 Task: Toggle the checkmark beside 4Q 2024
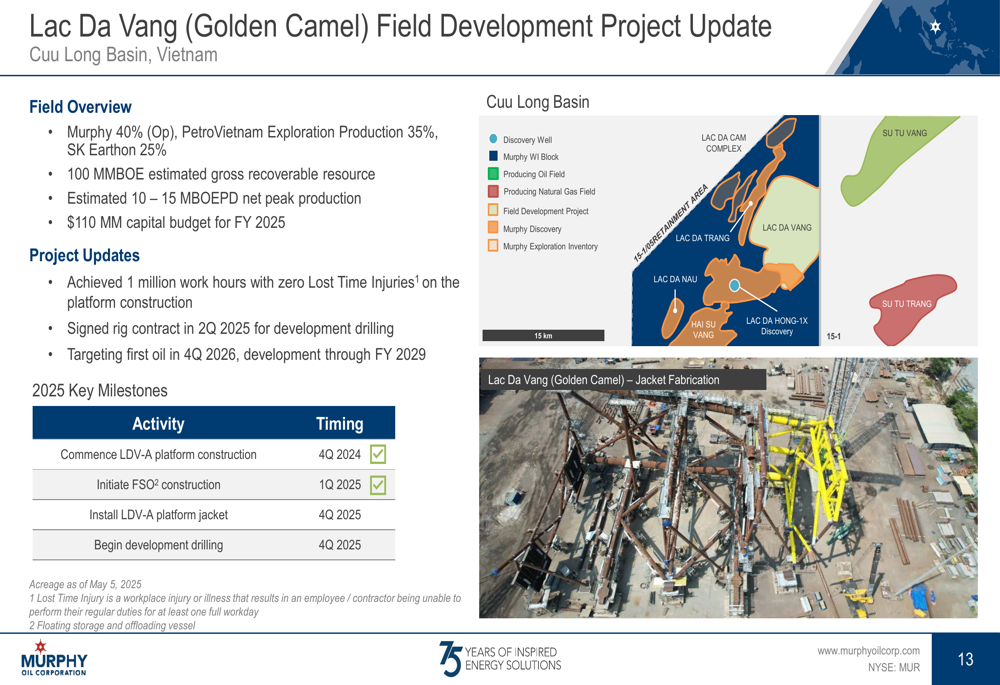378,455
